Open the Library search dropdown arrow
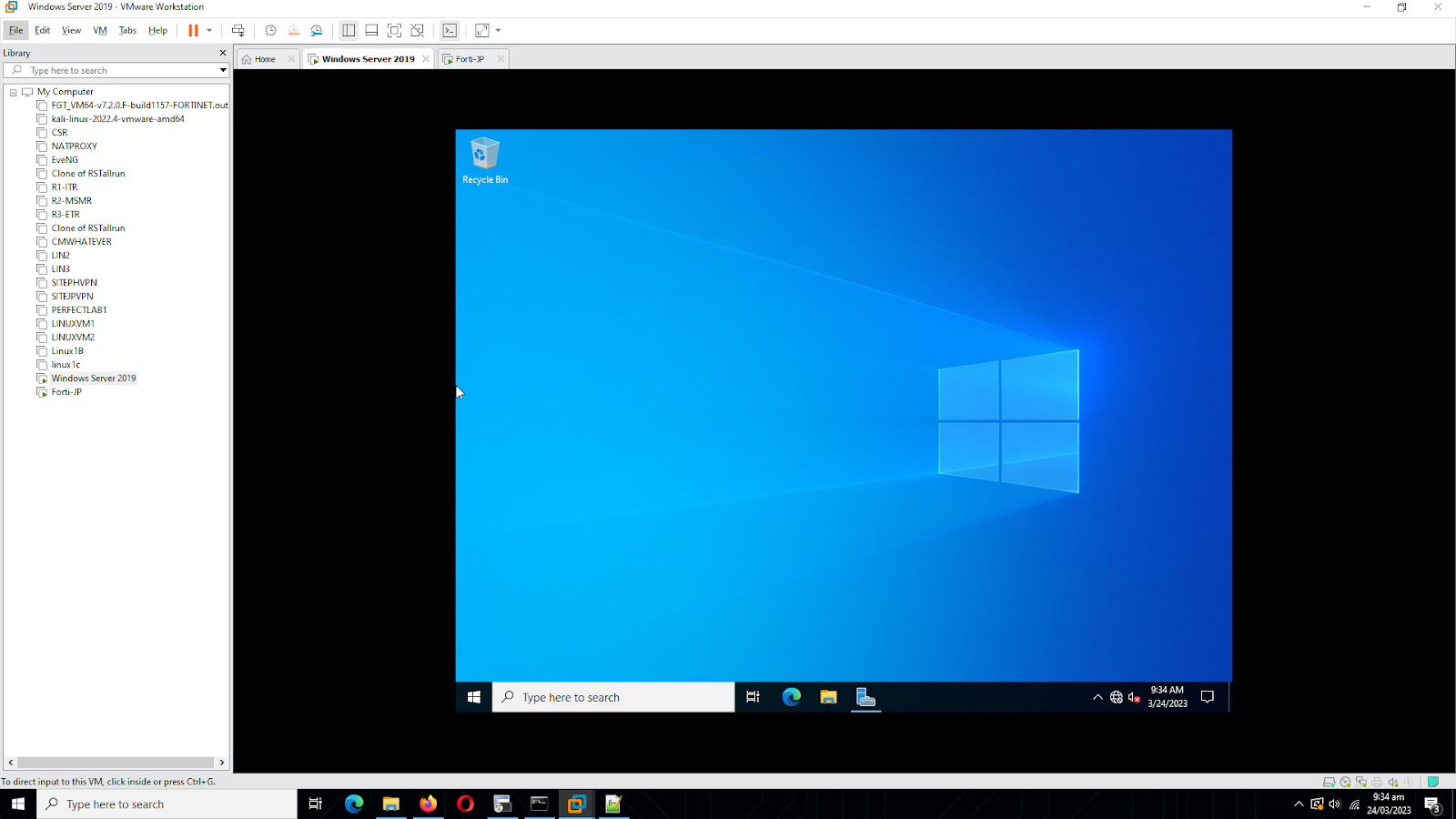This screenshot has height=819, width=1456. pyautogui.click(x=223, y=70)
